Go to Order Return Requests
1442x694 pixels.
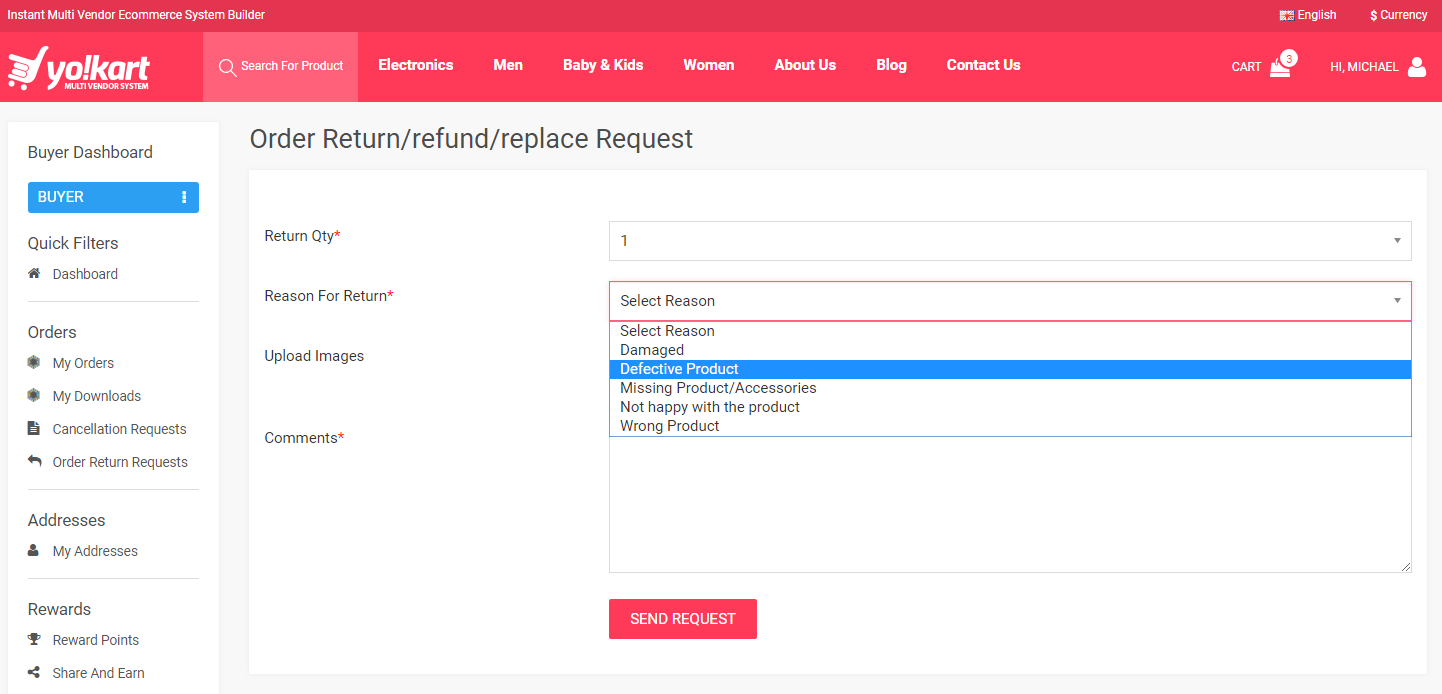[x=119, y=462]
